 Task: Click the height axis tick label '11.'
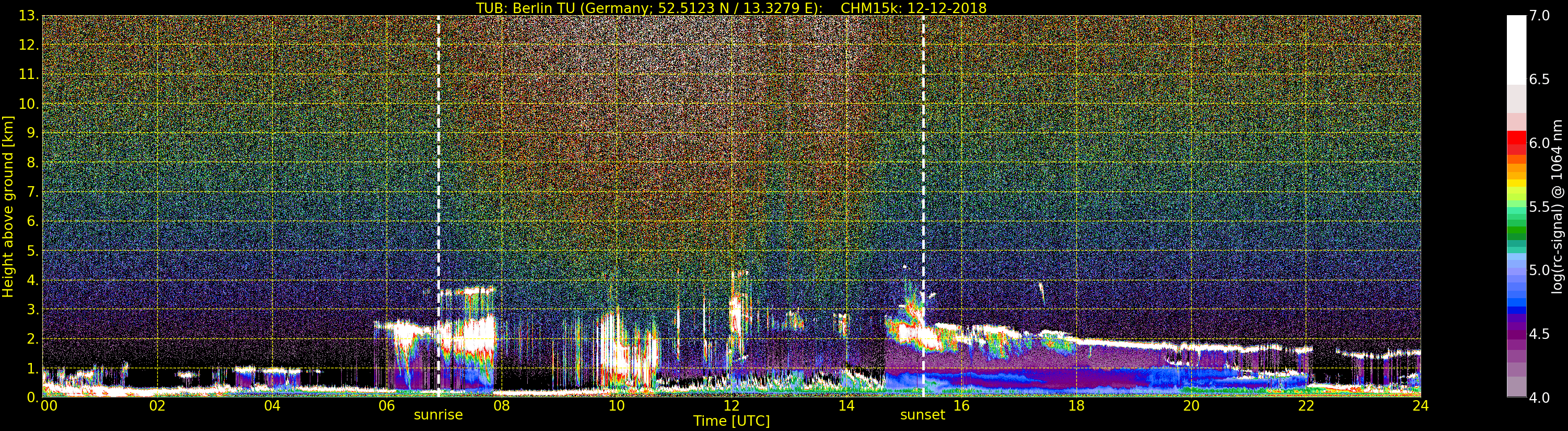(x=29, y=74)
